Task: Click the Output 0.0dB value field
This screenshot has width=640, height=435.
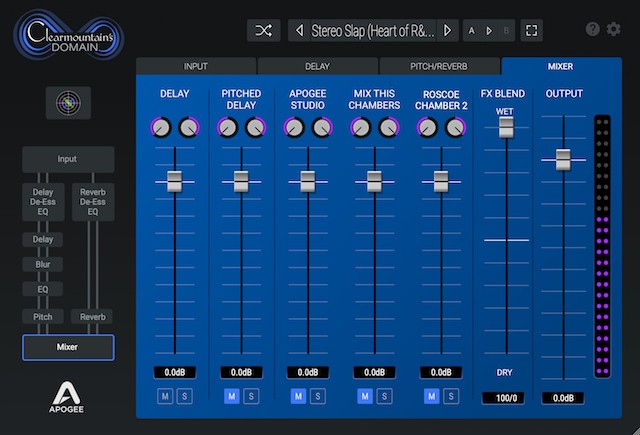Action: [x=563, y=398]
